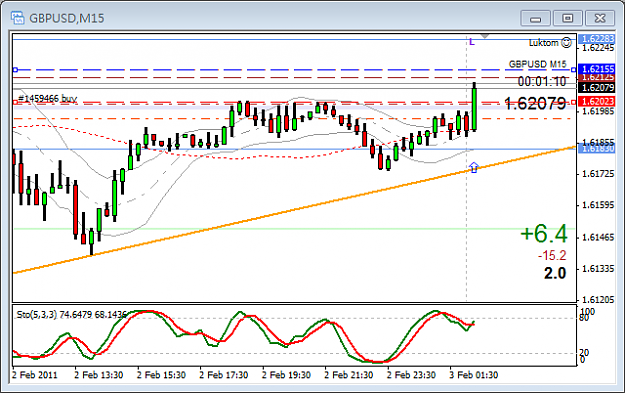Viewport: 625px width, 393px height.
Task: Select the #1459466 buy order label
Action: click(47, 98)
